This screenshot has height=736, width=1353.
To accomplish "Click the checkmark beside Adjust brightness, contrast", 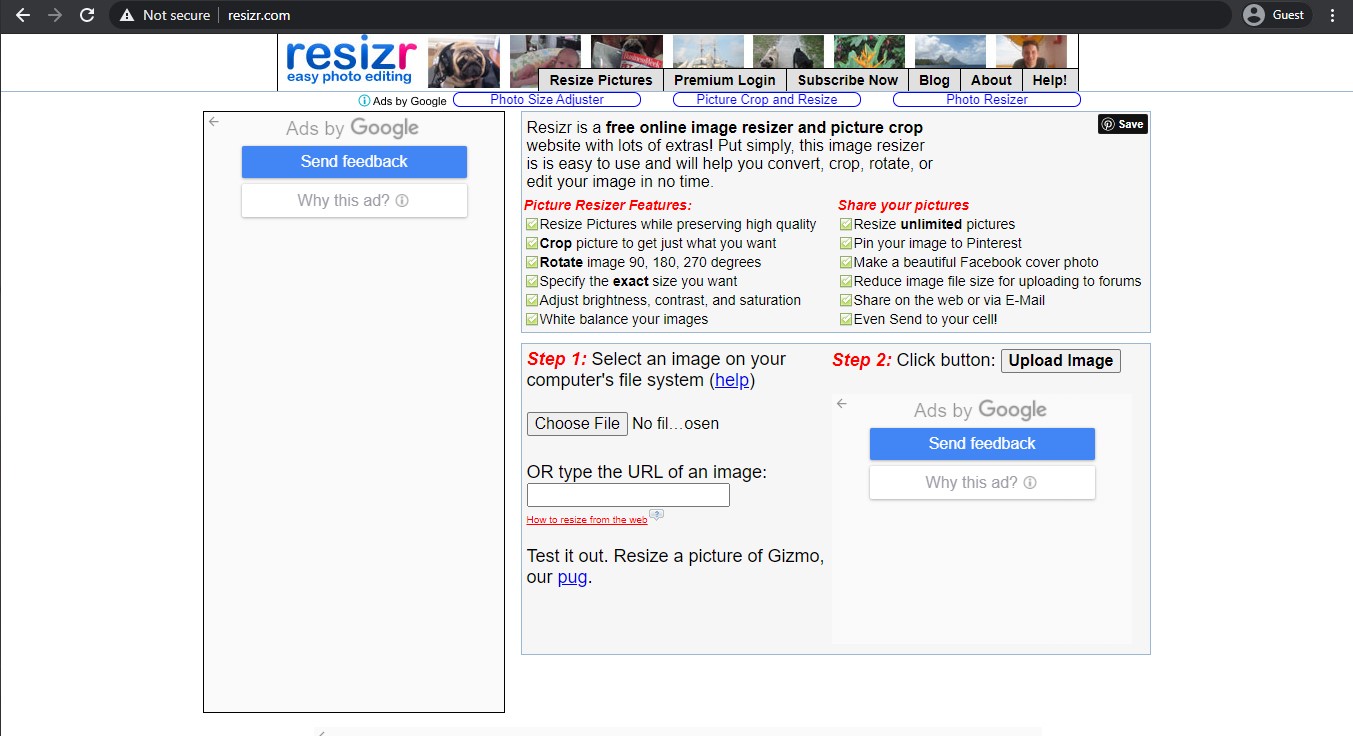I will pyautogui.click(x=532, y=301).
